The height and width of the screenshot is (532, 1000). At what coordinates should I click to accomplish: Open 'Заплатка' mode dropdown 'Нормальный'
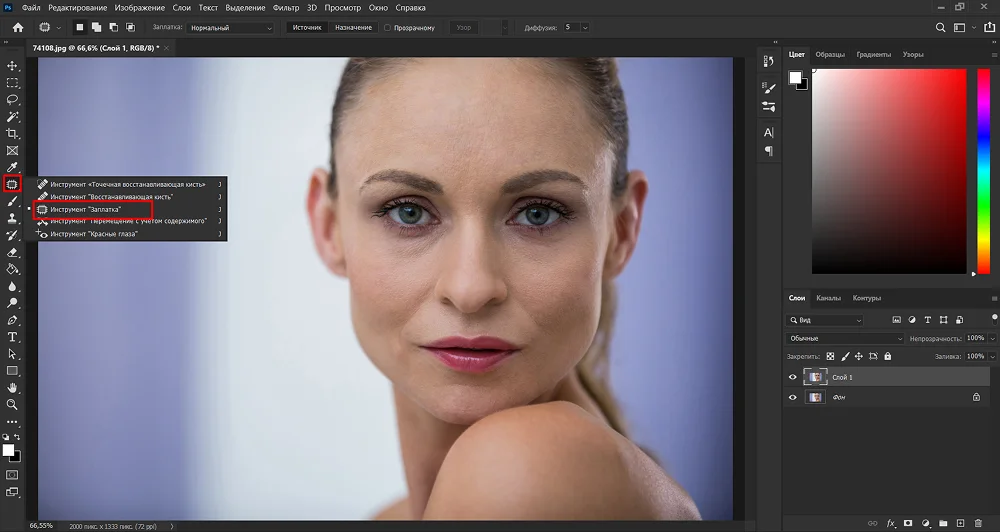point(231,28)
